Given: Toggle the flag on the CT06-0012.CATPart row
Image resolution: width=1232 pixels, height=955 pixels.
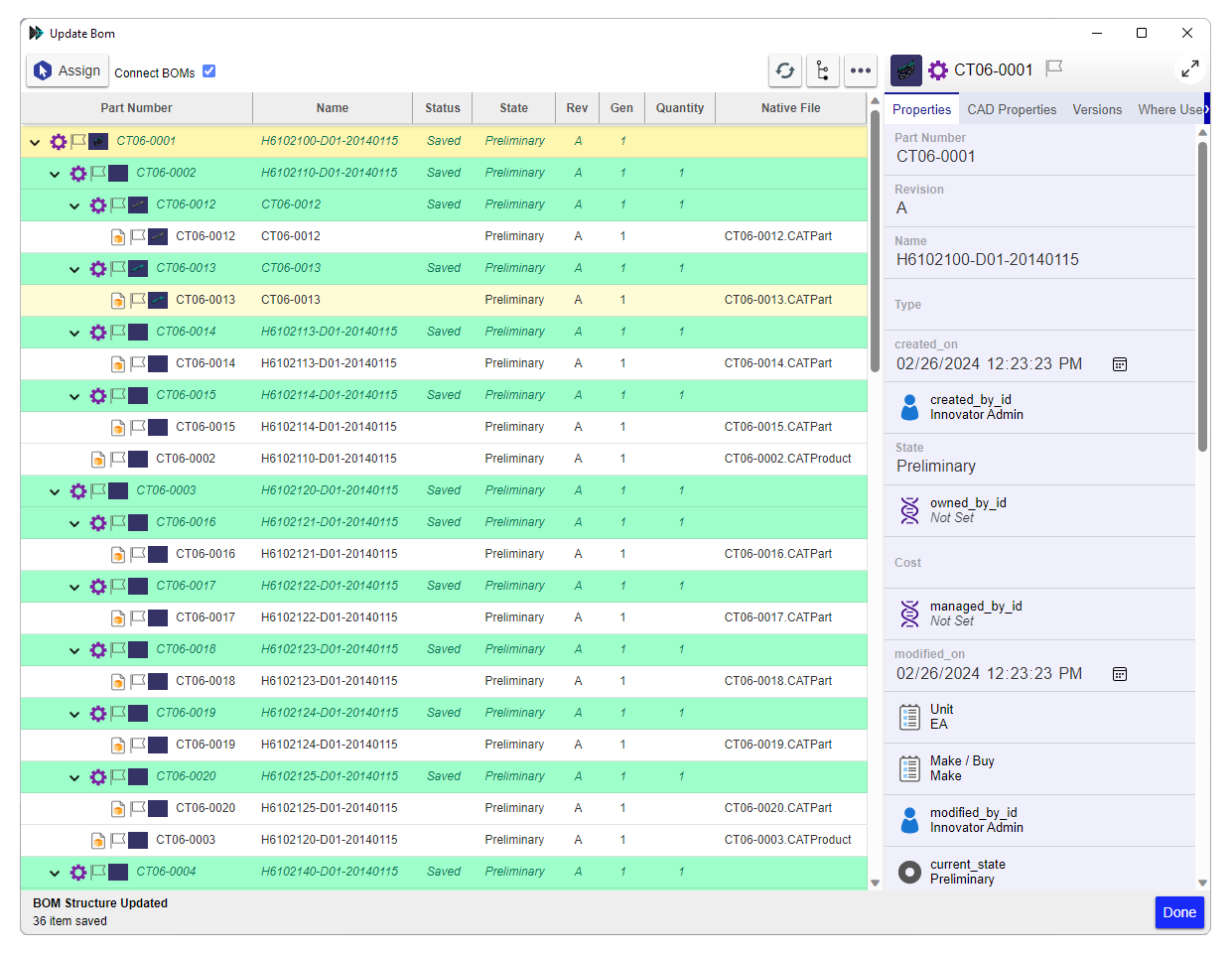Looking at the screenshot, I should click(x=138, y=237).
